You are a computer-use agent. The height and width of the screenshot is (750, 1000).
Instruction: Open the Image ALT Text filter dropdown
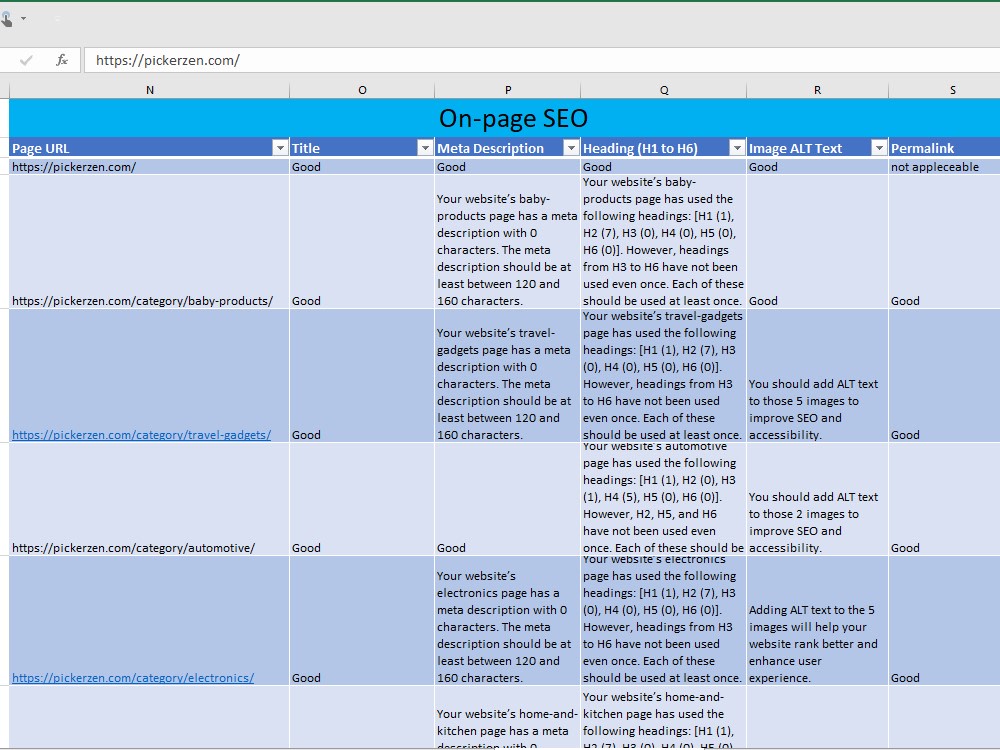[x=879, y=148]
